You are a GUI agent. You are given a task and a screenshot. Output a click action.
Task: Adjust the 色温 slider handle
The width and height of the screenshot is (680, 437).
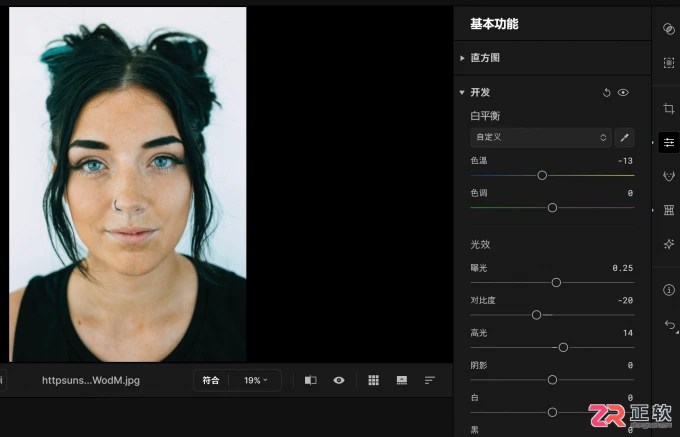click(542, 175)
